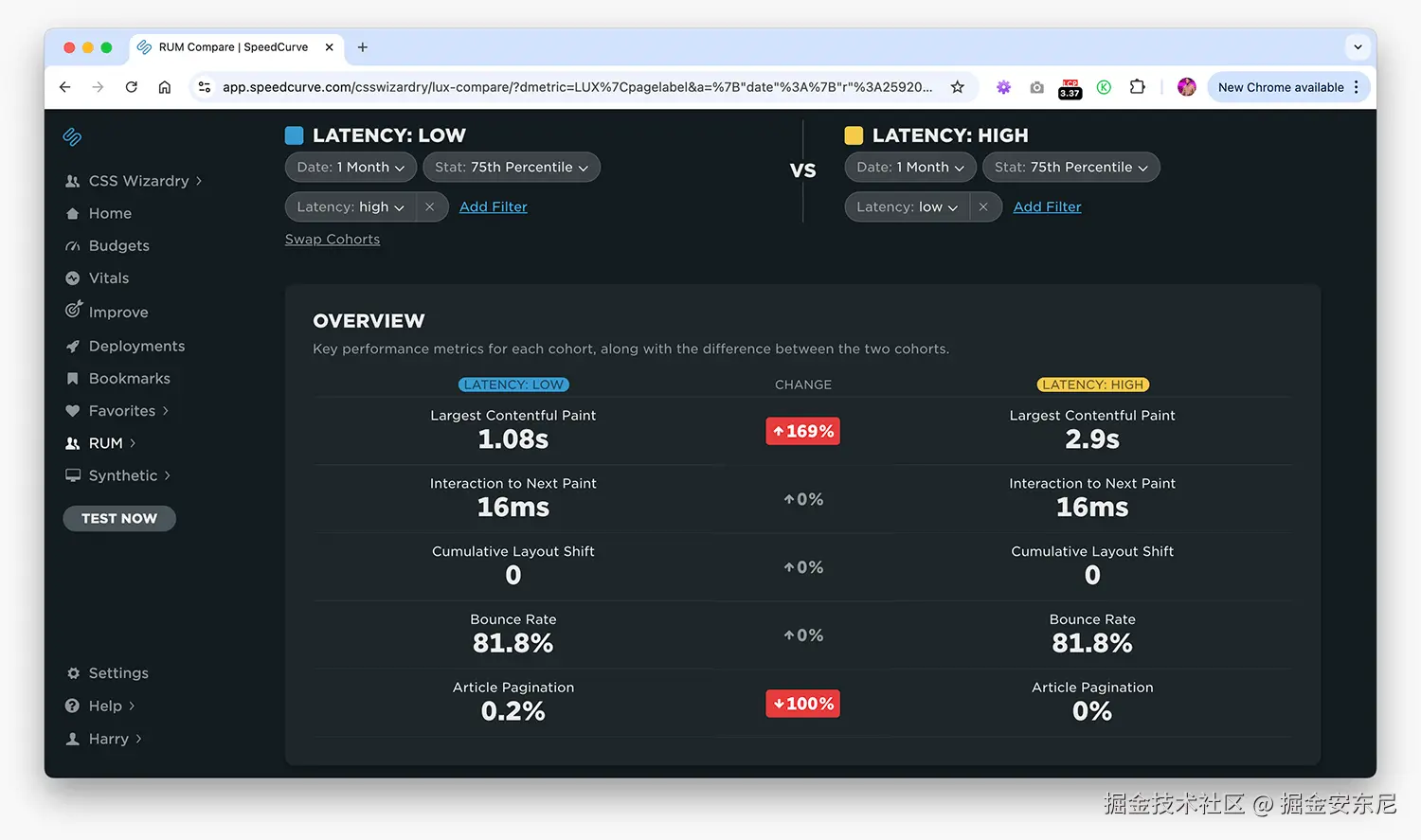Screen dimensions: 1421x840
Task: Open the Chrome extensions puzzle icon
Action: click(x=1137, y=87)
